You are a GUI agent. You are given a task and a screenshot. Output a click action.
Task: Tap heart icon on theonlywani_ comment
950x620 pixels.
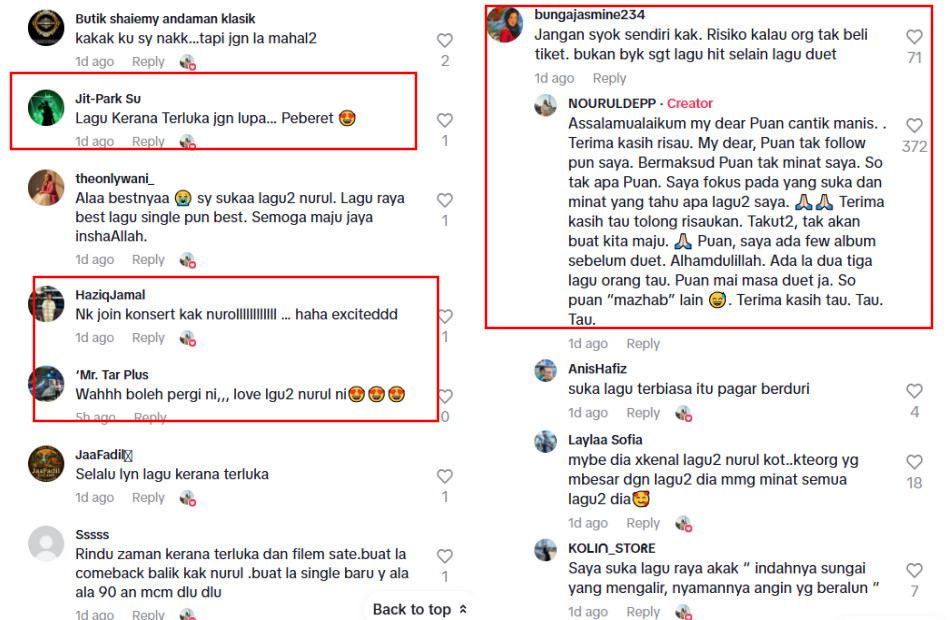click(445, 200)
